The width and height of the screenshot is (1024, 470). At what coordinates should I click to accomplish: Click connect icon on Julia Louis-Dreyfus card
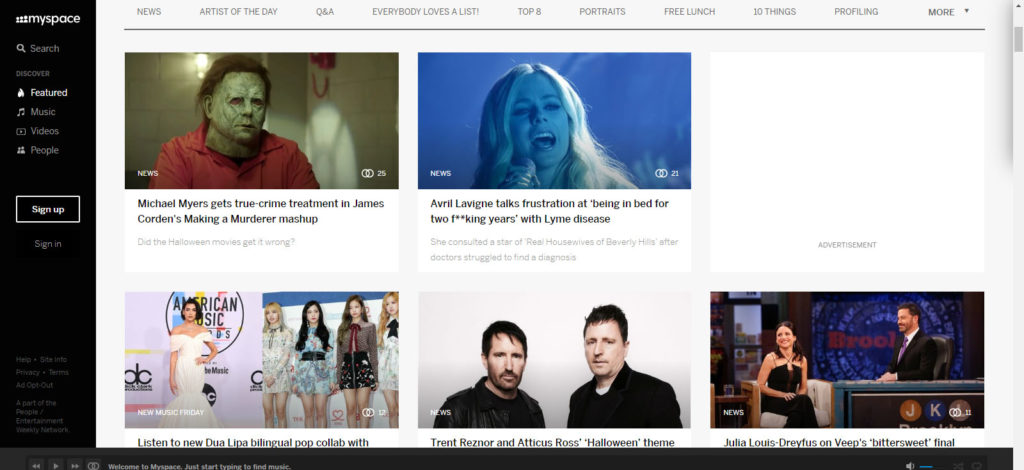click(x=955, y=413)
